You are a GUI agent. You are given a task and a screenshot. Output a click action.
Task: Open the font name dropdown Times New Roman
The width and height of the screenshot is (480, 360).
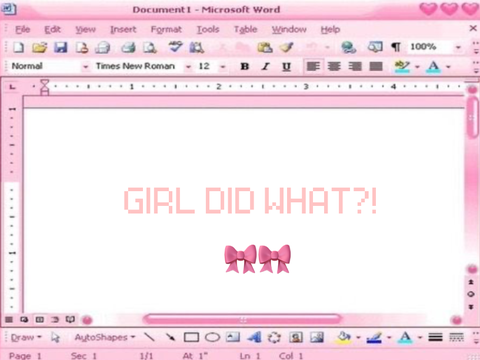click(x=188, y=67)
